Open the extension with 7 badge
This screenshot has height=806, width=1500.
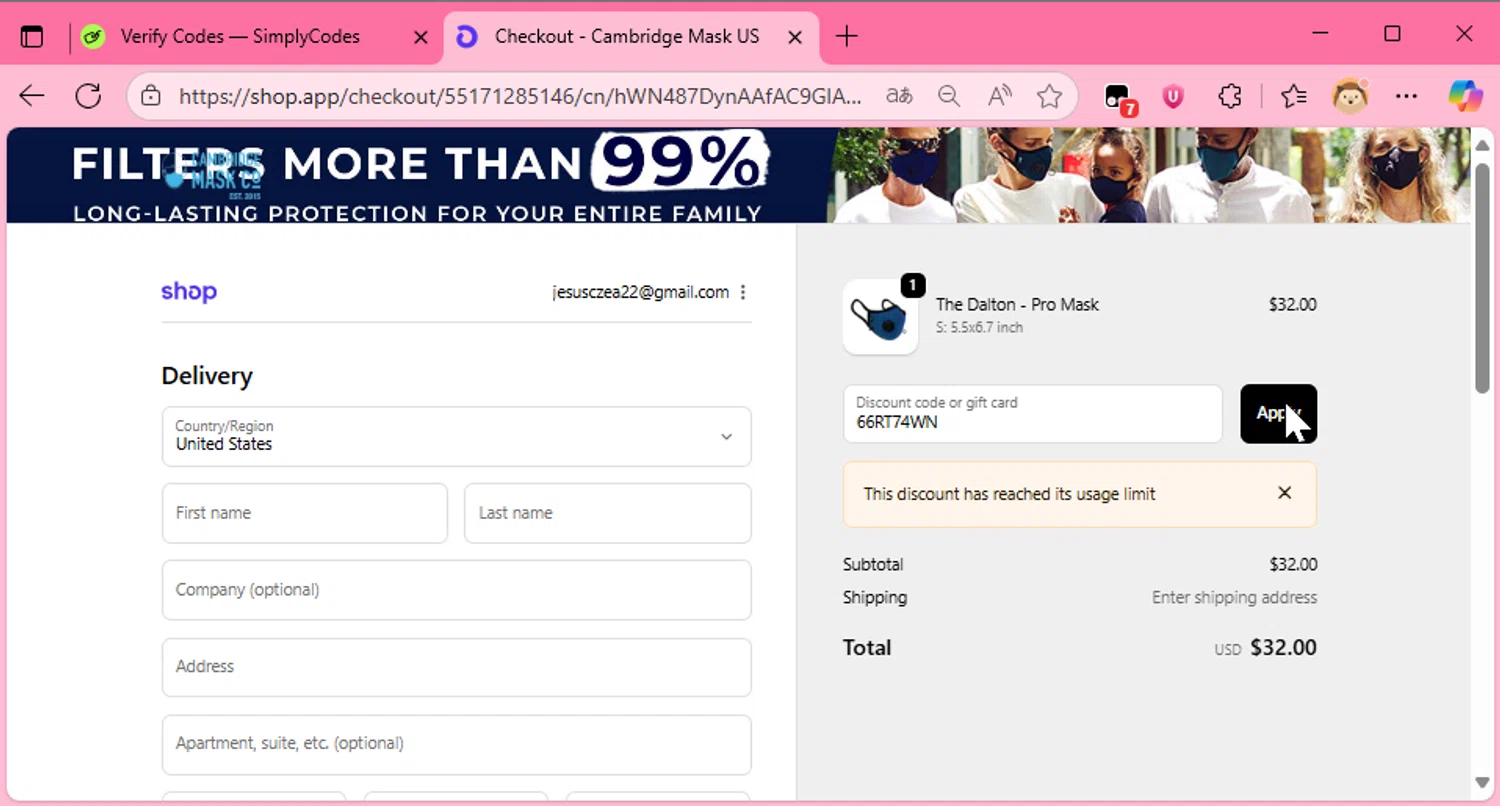[x=1119, y=97]
